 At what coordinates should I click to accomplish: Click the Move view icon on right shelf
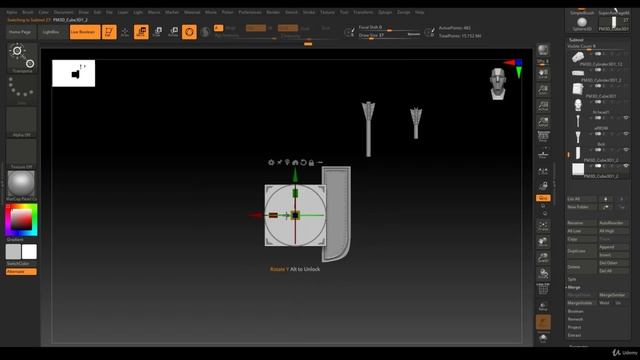pyautogui.click(x=543, y=242)
